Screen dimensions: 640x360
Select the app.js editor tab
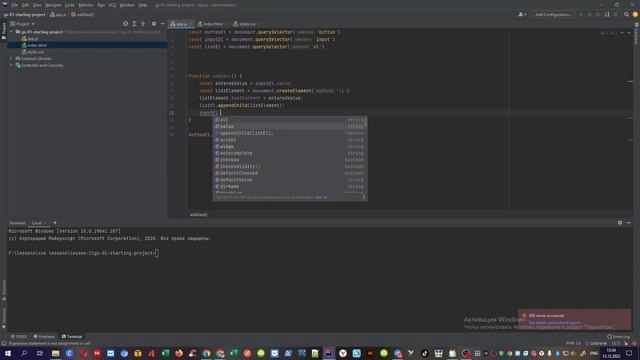[180, 24]
